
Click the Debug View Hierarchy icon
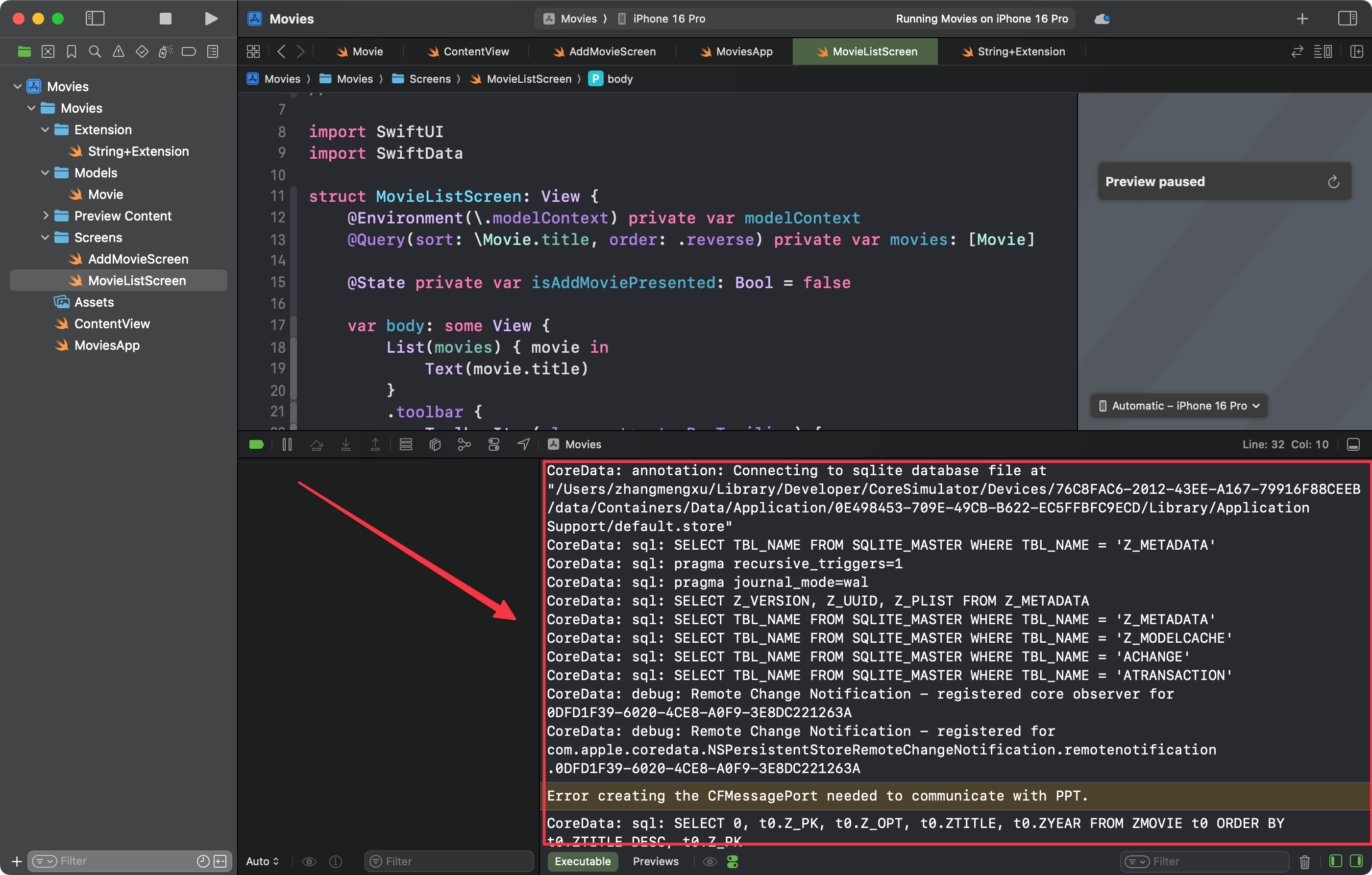(435, 444)
